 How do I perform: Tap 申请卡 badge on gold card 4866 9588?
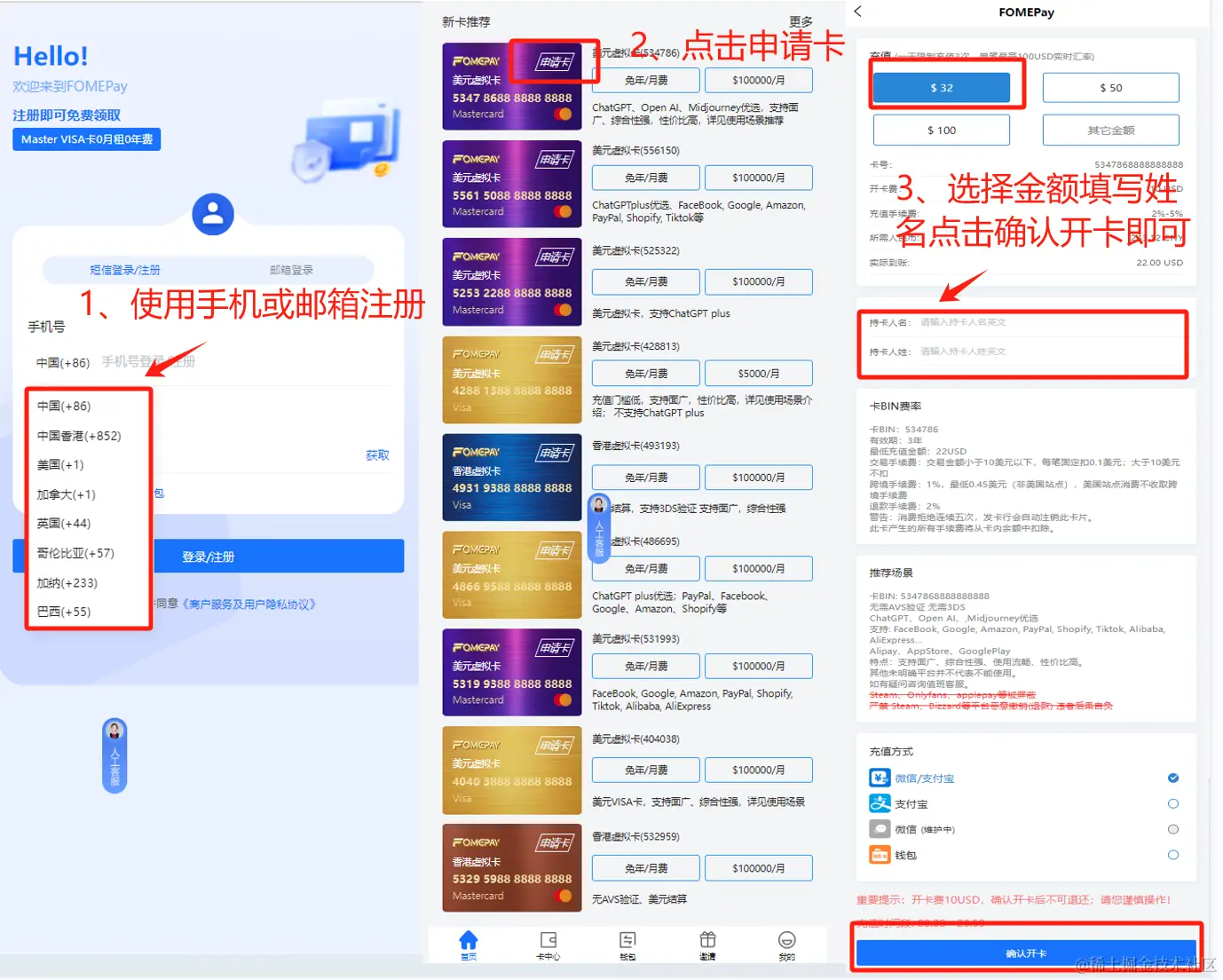point(555,550)
